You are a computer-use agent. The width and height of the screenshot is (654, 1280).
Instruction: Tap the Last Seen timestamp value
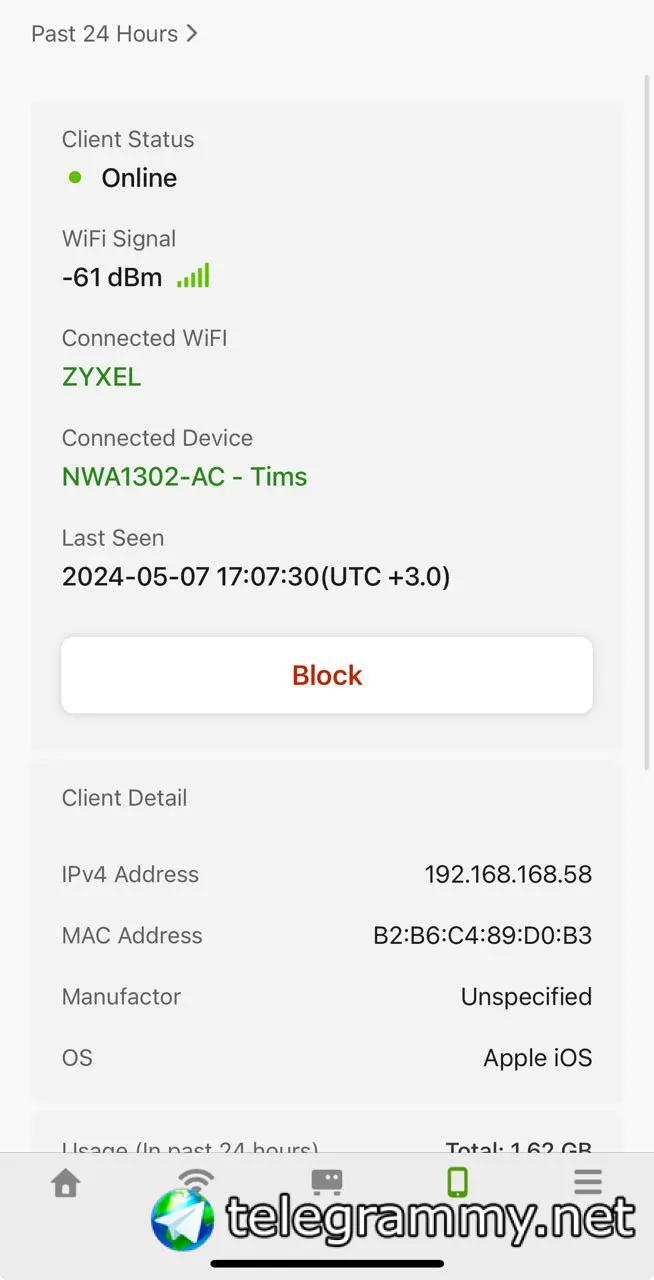[256, 577]
